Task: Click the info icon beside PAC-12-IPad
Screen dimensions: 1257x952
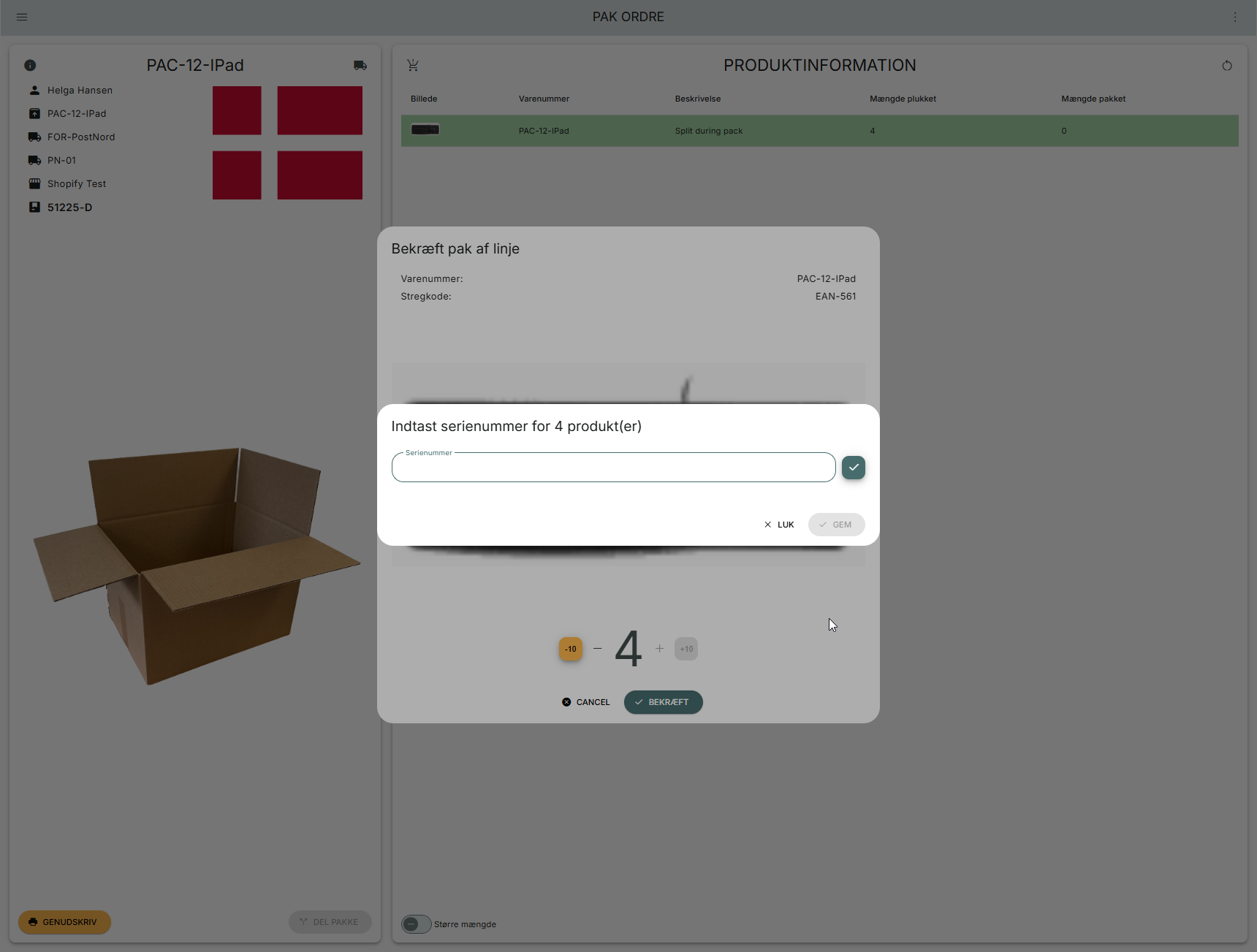Action: tap(30, 65)
